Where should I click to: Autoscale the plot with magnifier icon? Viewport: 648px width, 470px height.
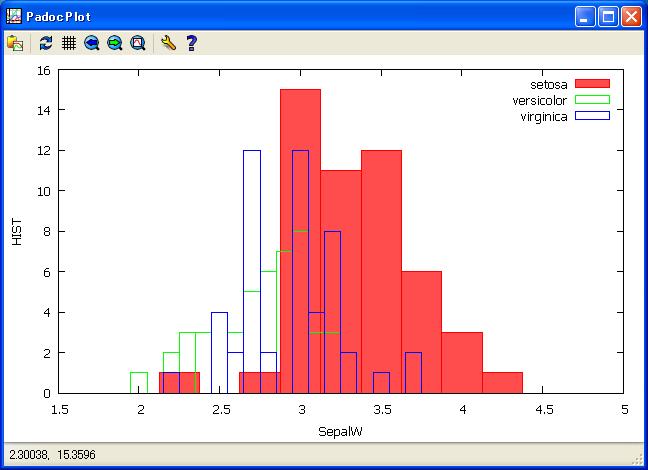138,43
